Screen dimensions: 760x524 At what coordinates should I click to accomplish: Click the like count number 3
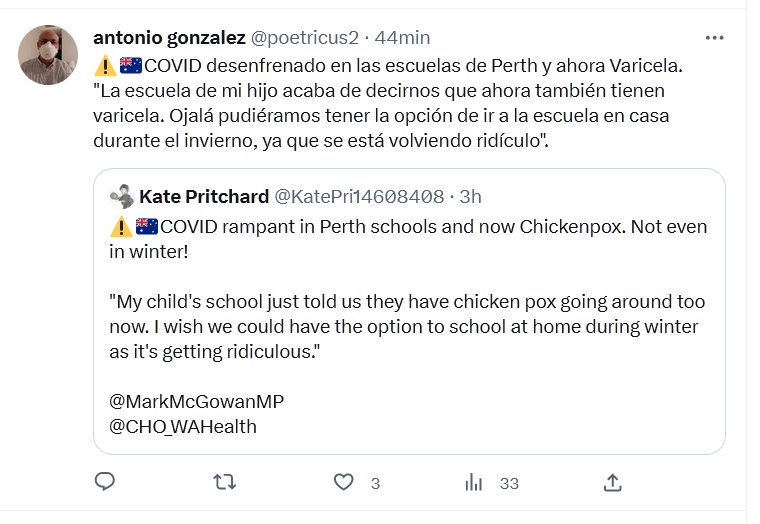click(x=375, y=483)
